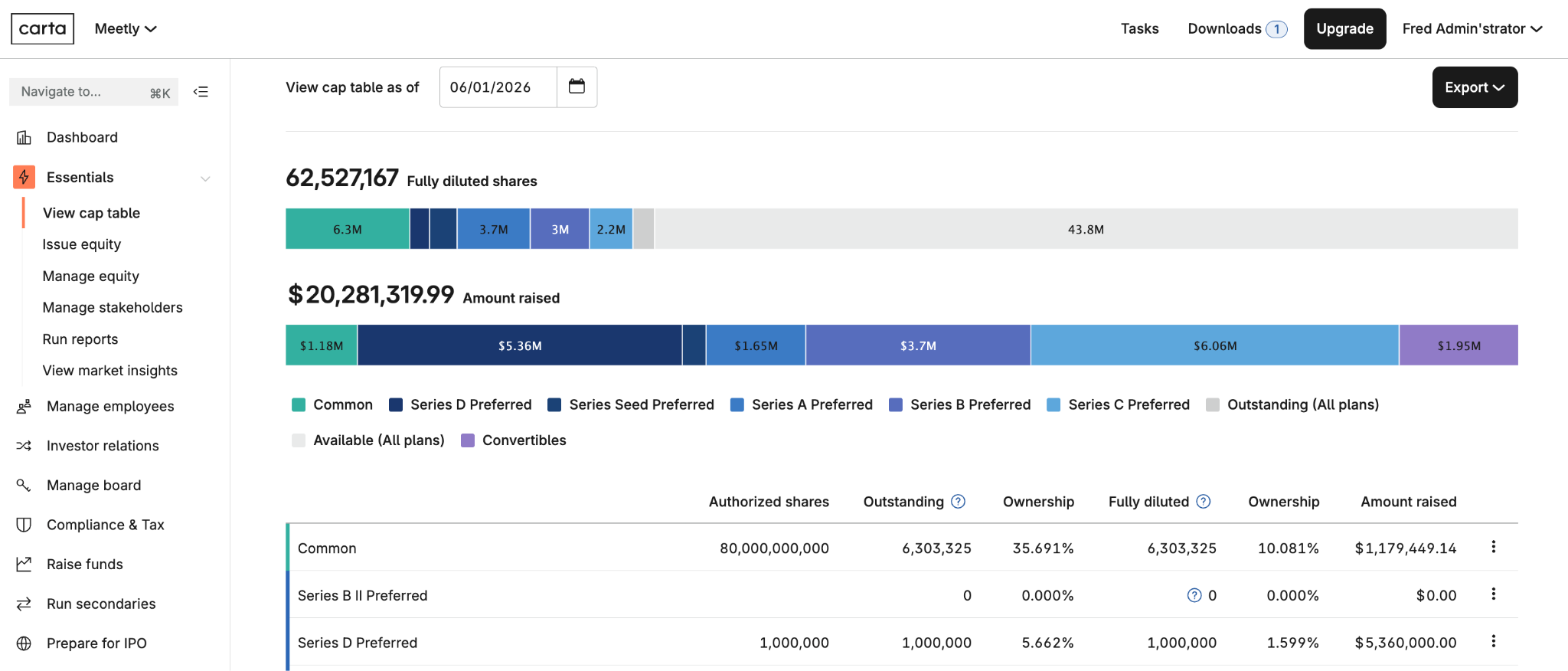Click the Common legend color swatch
Viewport: 1568px width, 671px height.
[x=299, y=404]
